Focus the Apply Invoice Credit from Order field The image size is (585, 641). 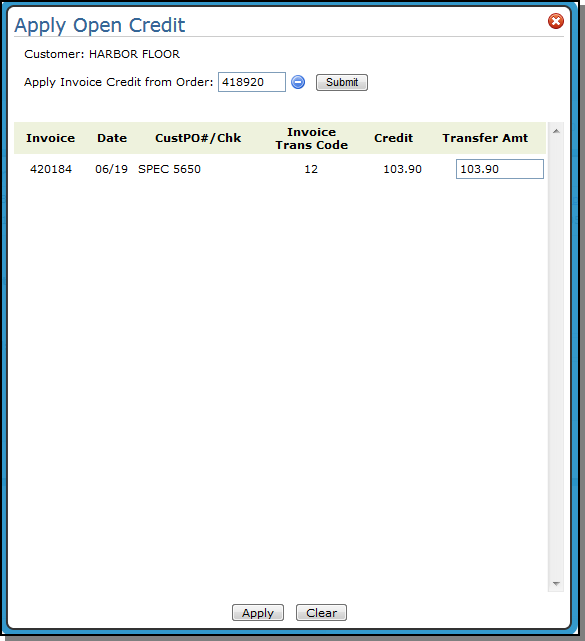252,82
